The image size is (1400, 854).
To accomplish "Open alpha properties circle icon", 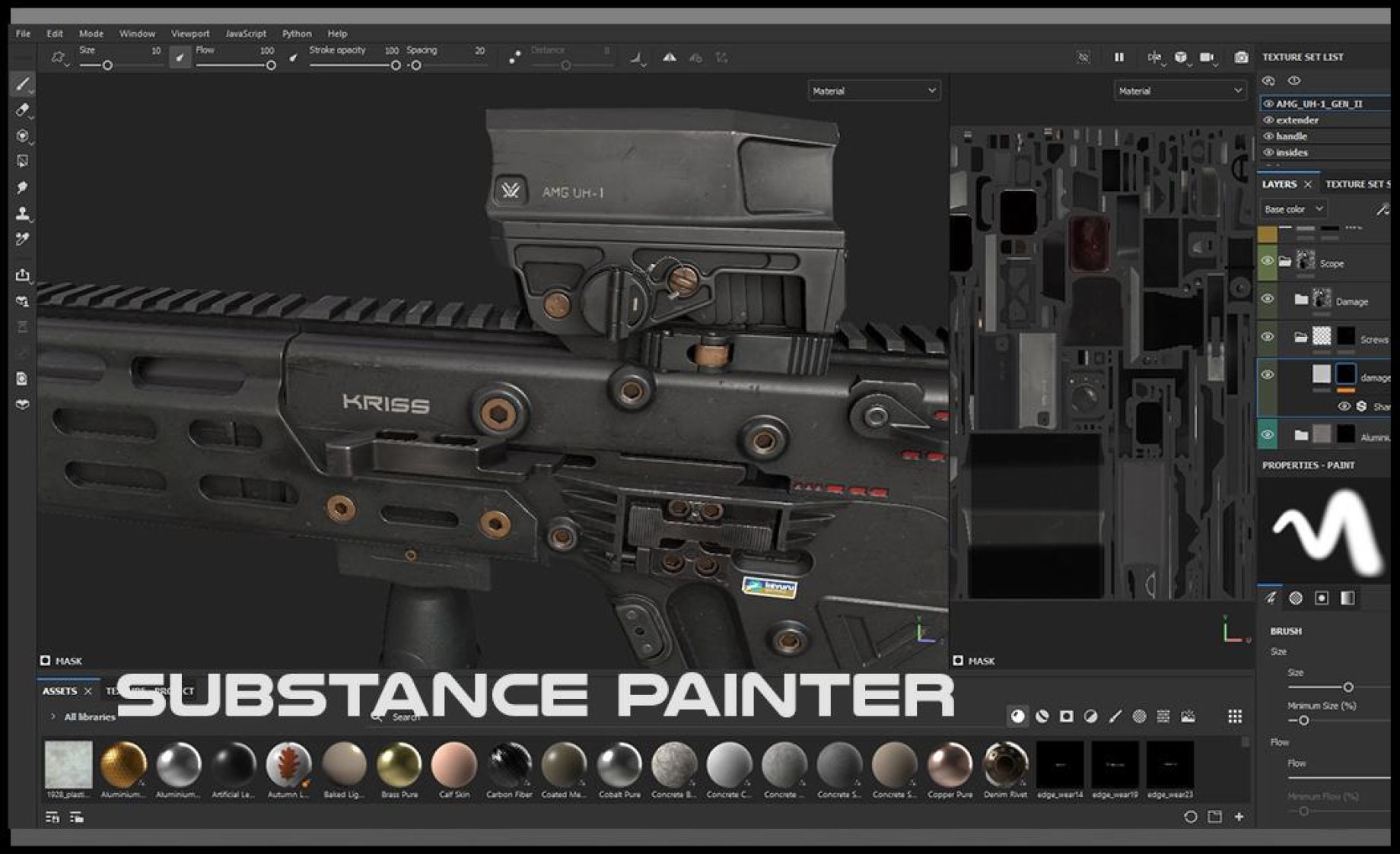I will coord(1296,598).
